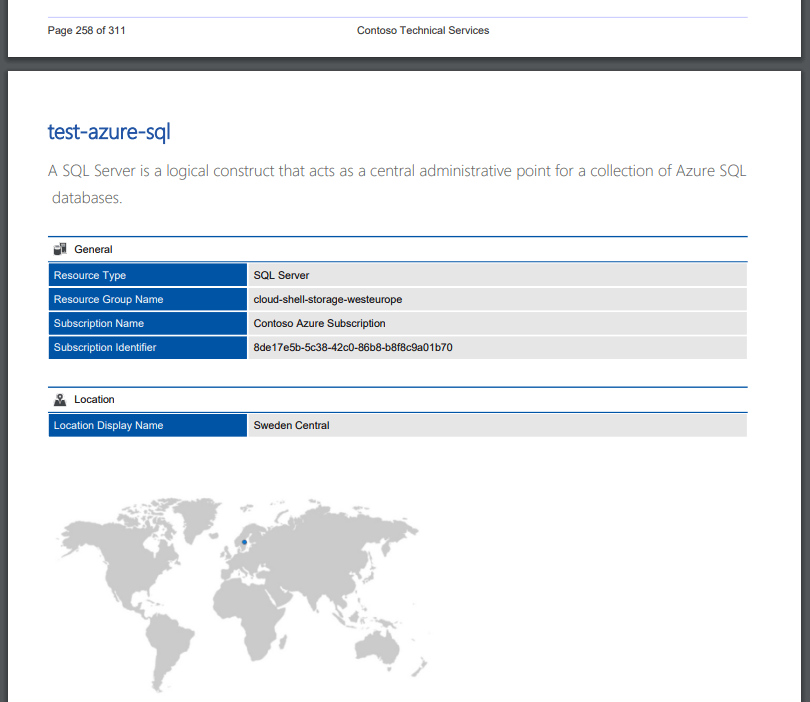Select the General section title
This screenshot has width=810, height=702.
tap(93, 249)
